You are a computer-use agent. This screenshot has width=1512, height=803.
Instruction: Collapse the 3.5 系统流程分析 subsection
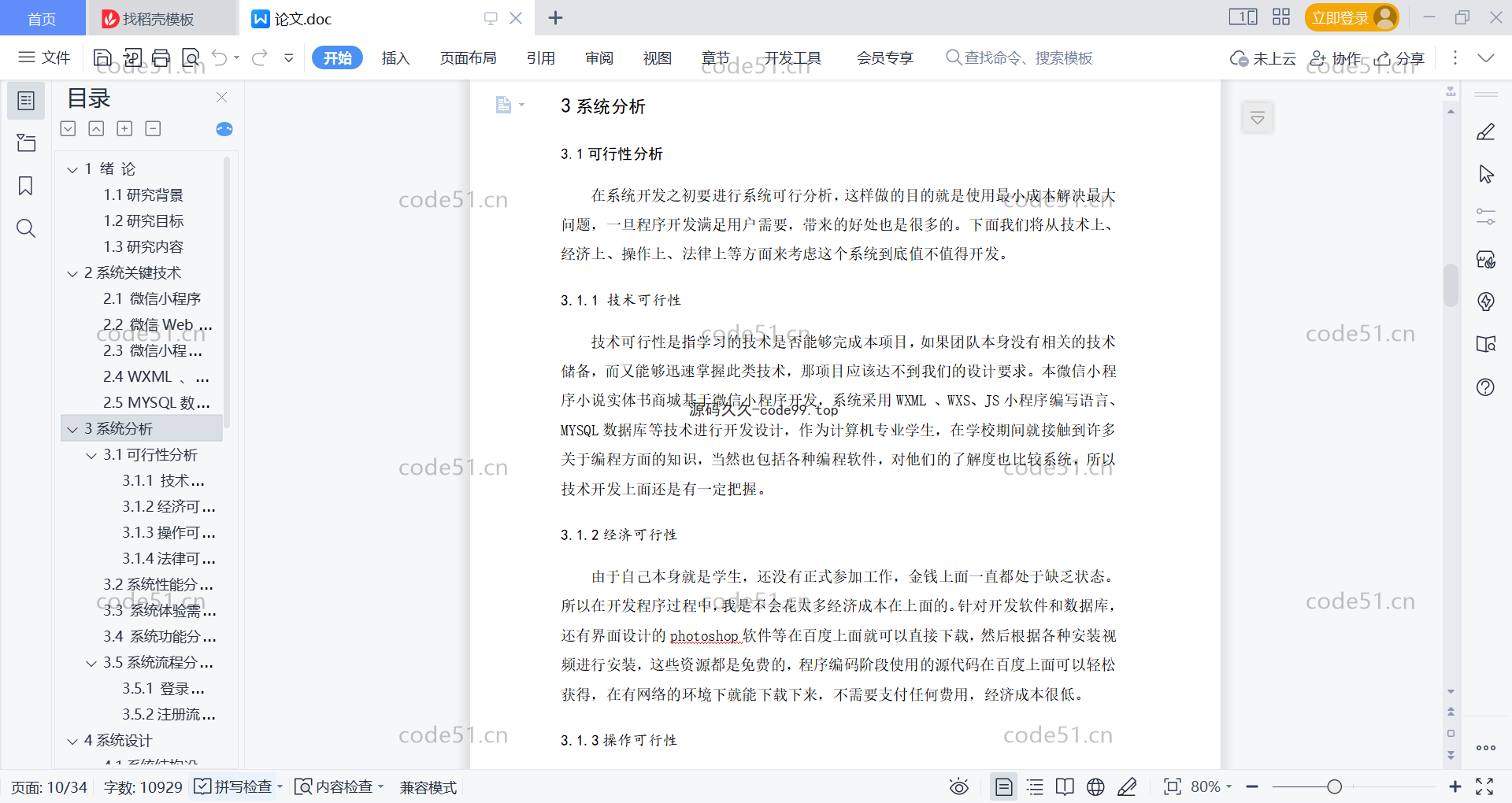91,663
